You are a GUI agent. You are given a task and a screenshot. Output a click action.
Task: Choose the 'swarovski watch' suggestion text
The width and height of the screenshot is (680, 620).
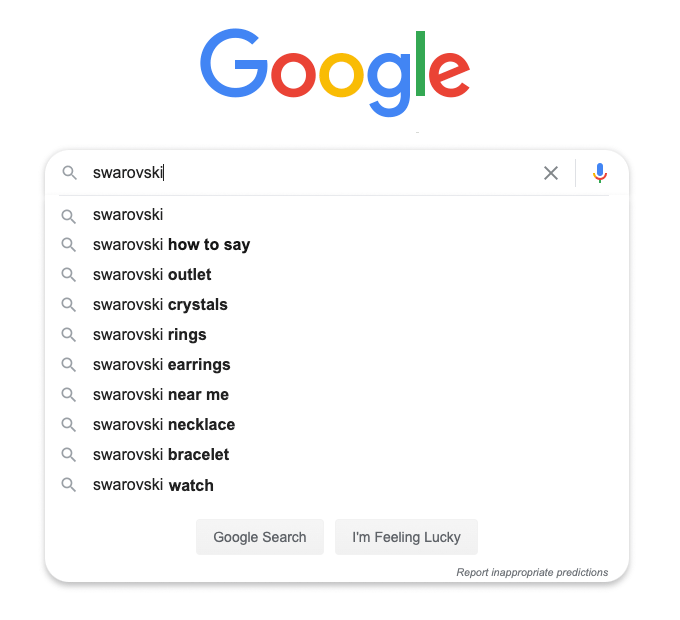click(x=153, y=485)
